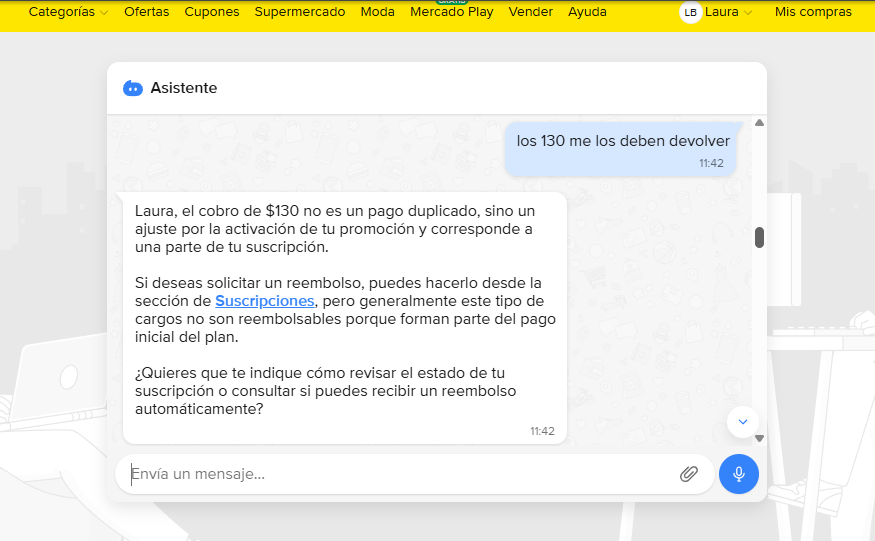Click the 11:42 timestamp on the assistant reply
The height and width of the screenshot is (541, 875).
(542, 431)
